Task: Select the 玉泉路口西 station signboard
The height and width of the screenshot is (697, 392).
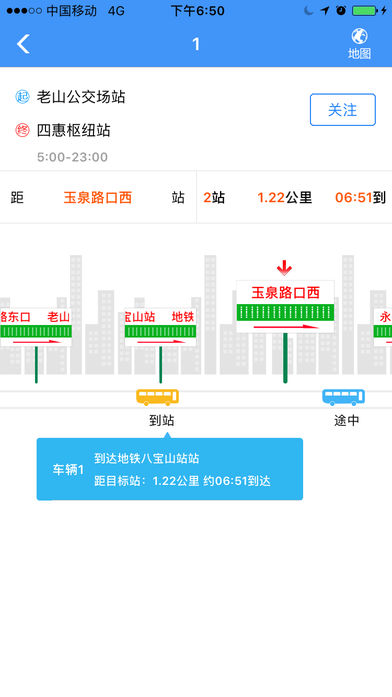Action: (285, 306)
